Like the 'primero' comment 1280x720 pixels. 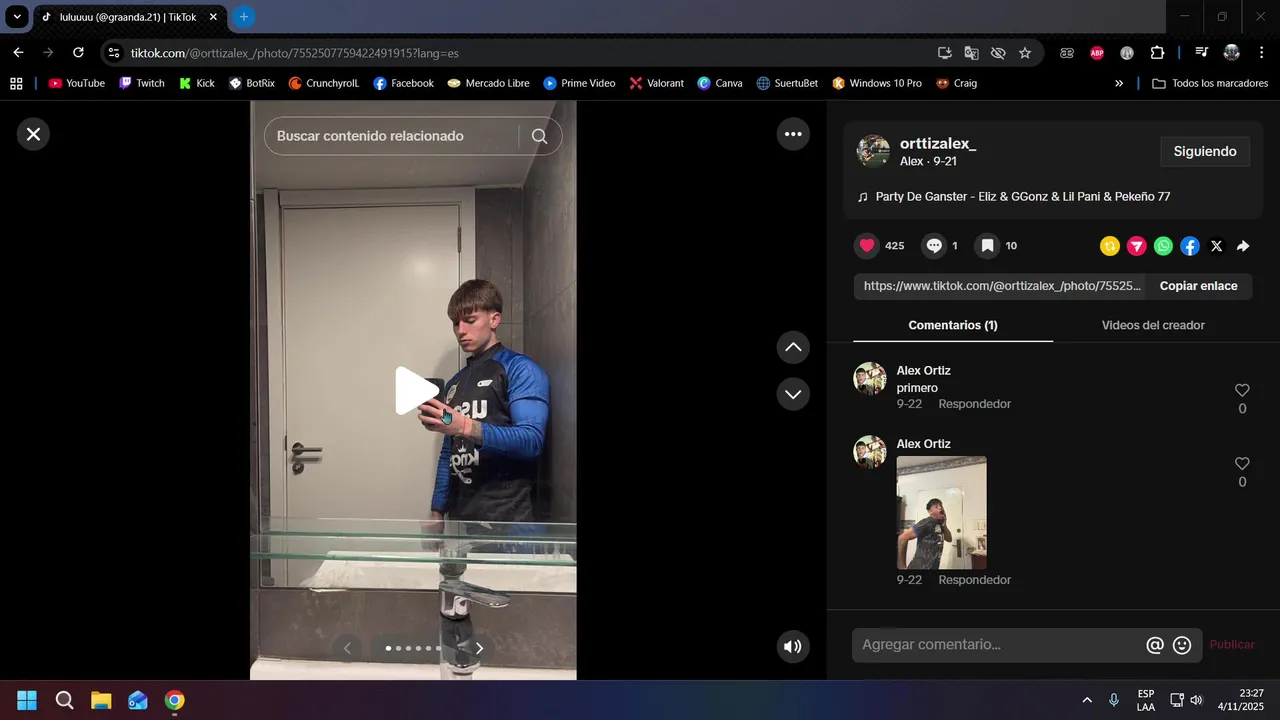point(1242,390)
